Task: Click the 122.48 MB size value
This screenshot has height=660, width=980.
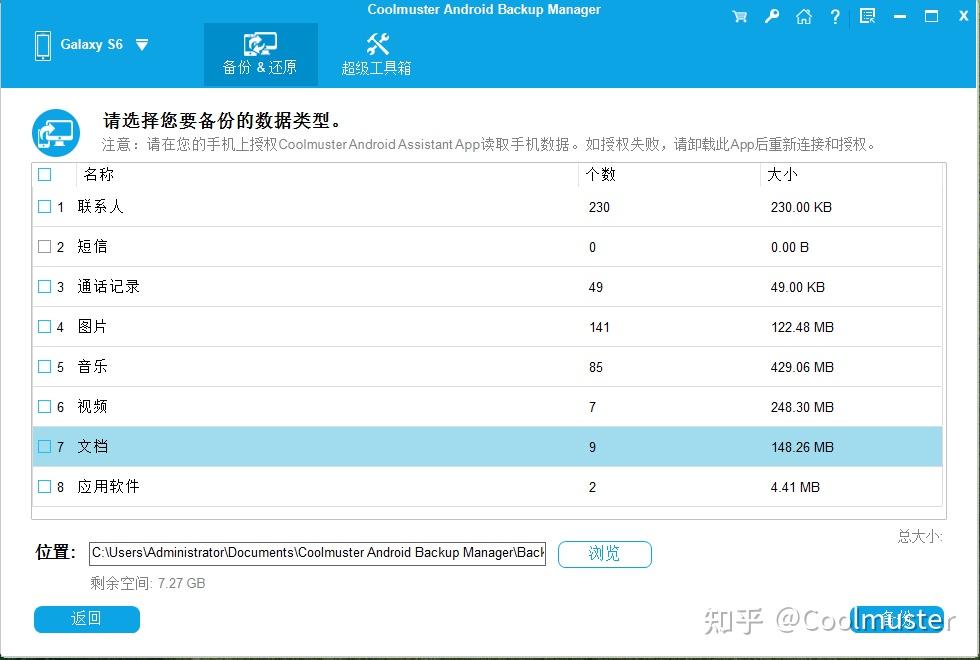Action: (802, 328)
